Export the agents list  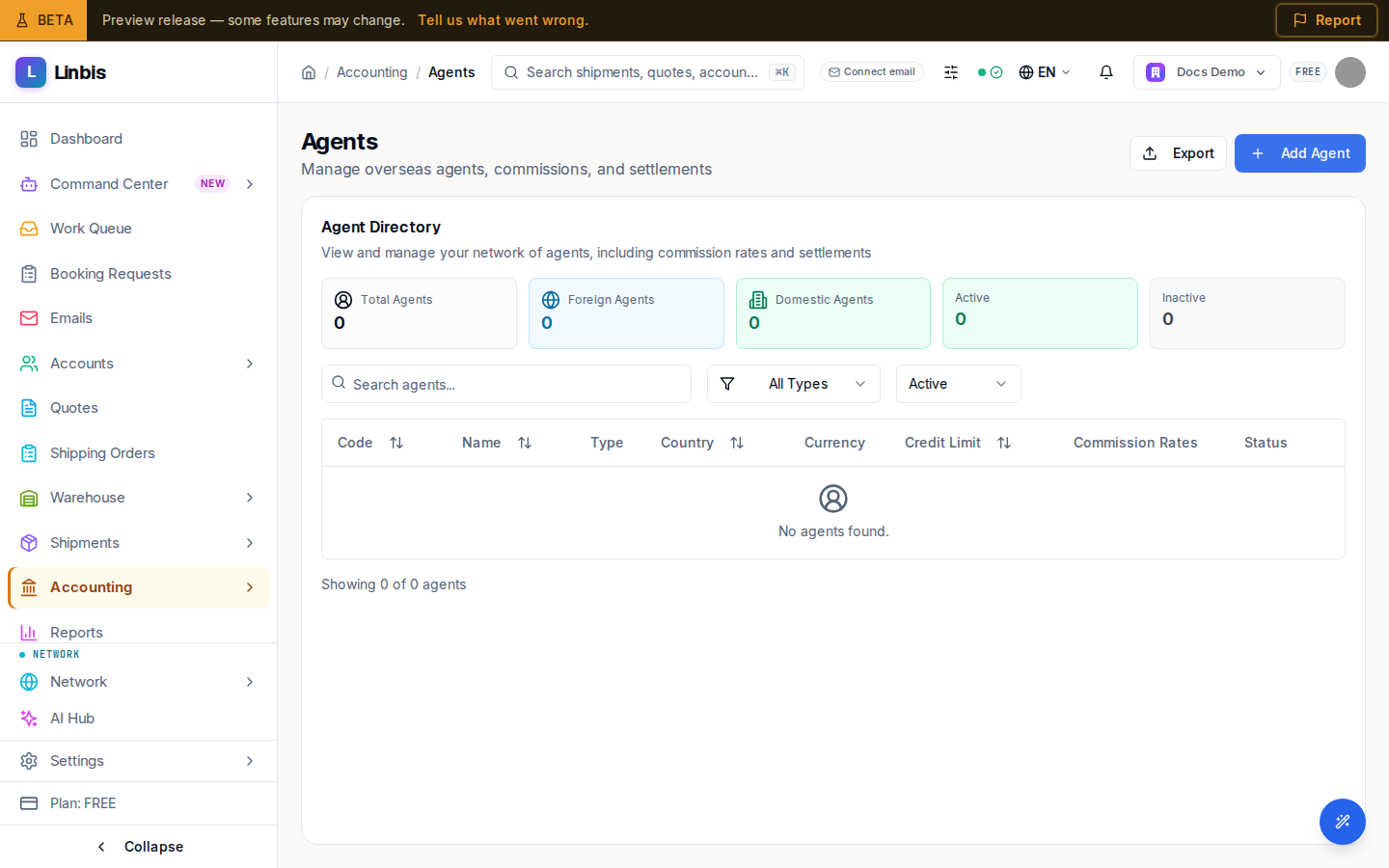(1178, 153)
